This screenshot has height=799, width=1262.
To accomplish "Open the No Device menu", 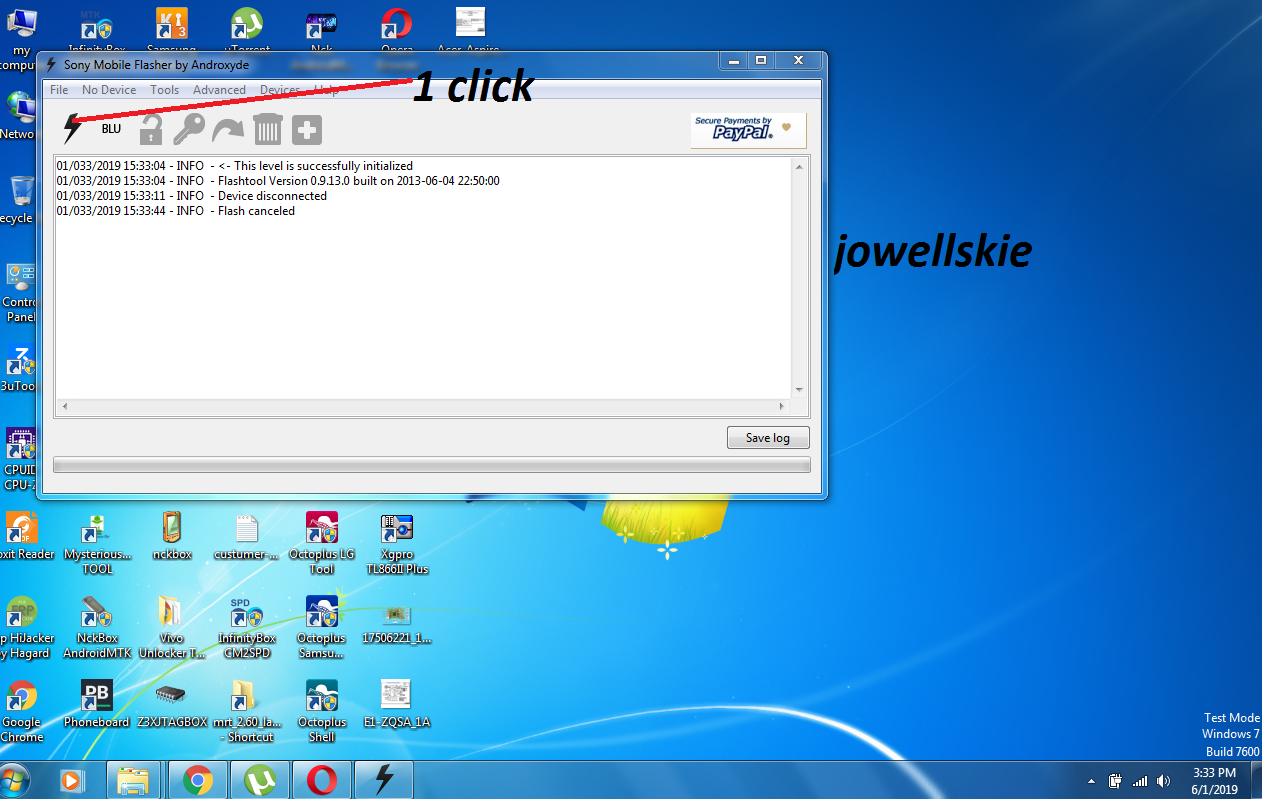I will pos(109,90).
